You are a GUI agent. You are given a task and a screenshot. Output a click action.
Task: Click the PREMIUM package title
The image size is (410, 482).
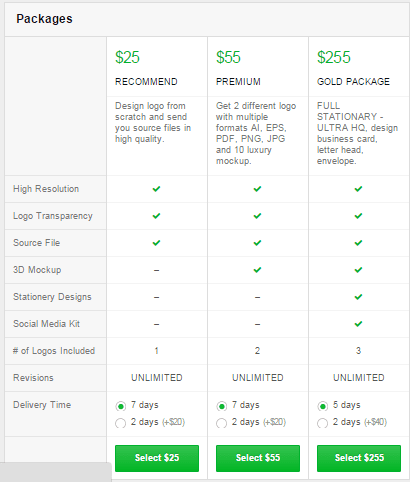point(238,82)
